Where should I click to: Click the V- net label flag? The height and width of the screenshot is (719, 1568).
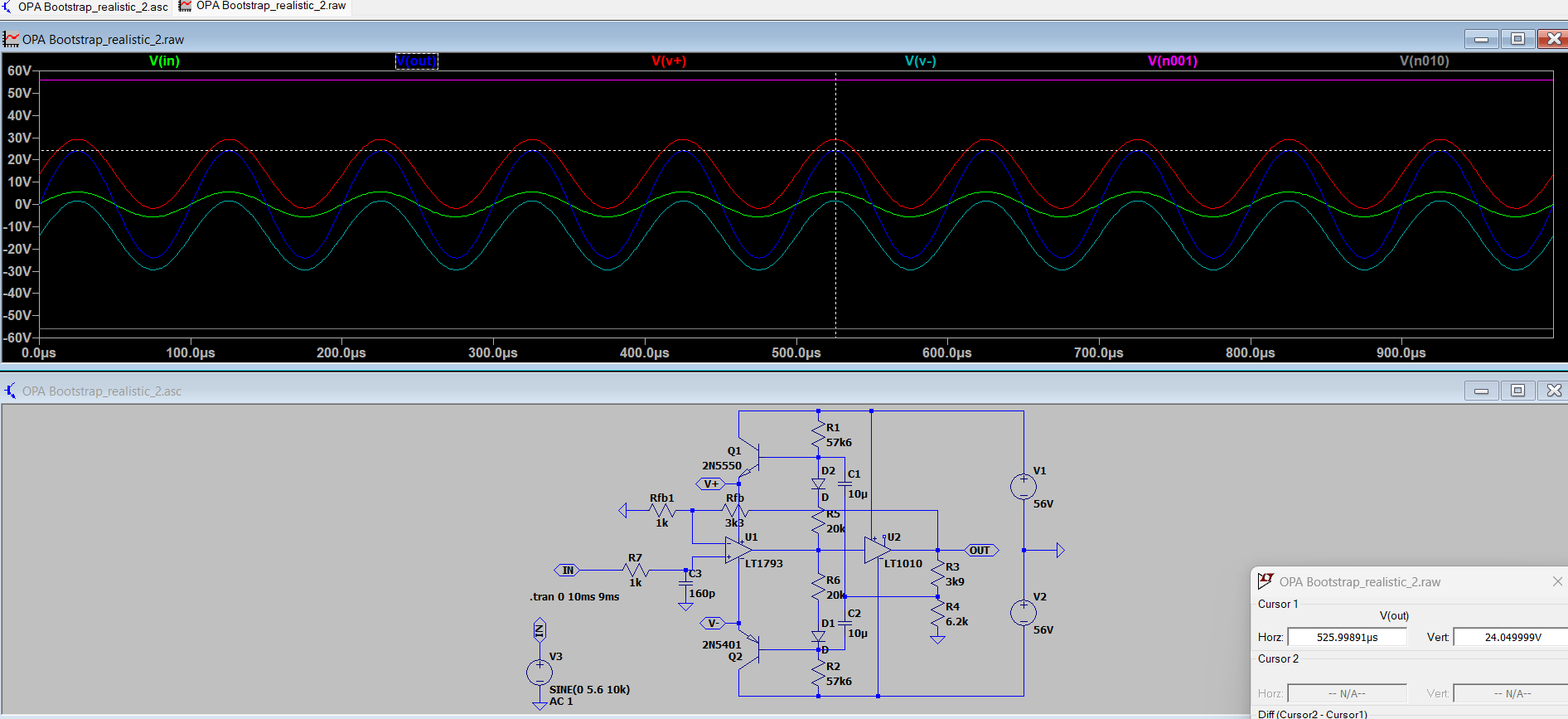(x=713, y=623)
